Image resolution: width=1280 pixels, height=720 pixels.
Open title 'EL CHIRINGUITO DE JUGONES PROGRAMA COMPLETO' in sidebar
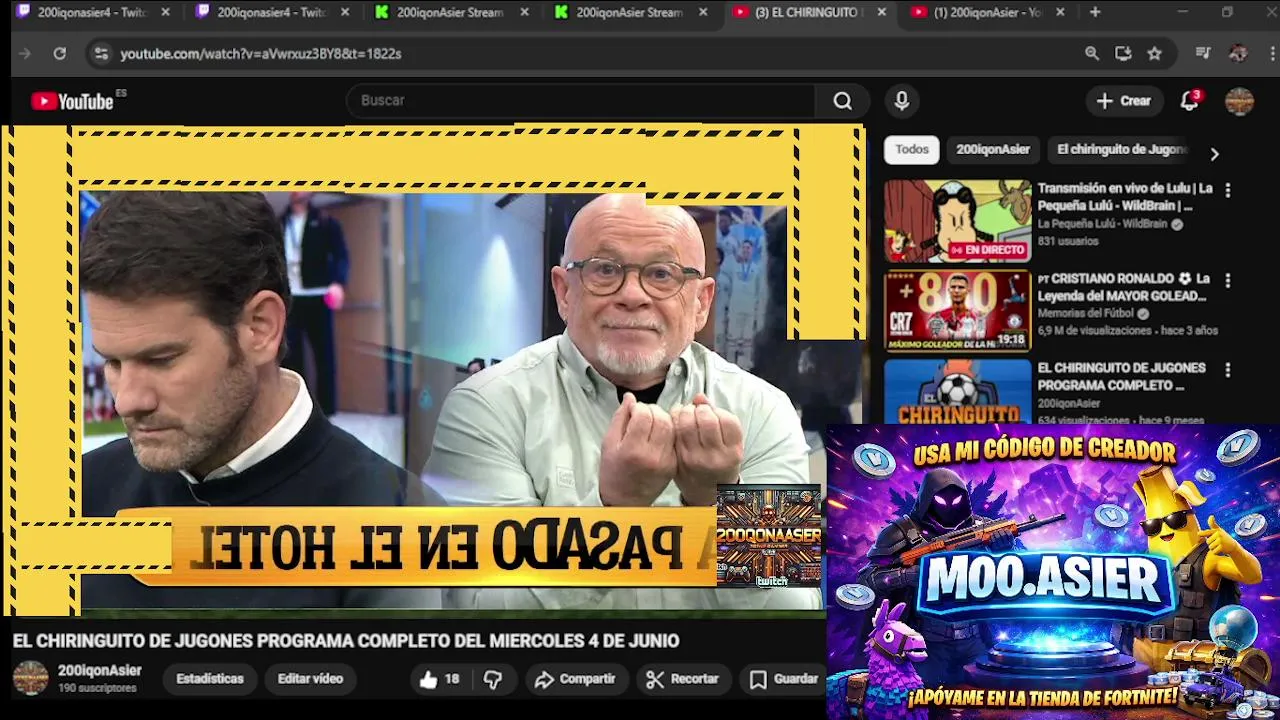1121,377
